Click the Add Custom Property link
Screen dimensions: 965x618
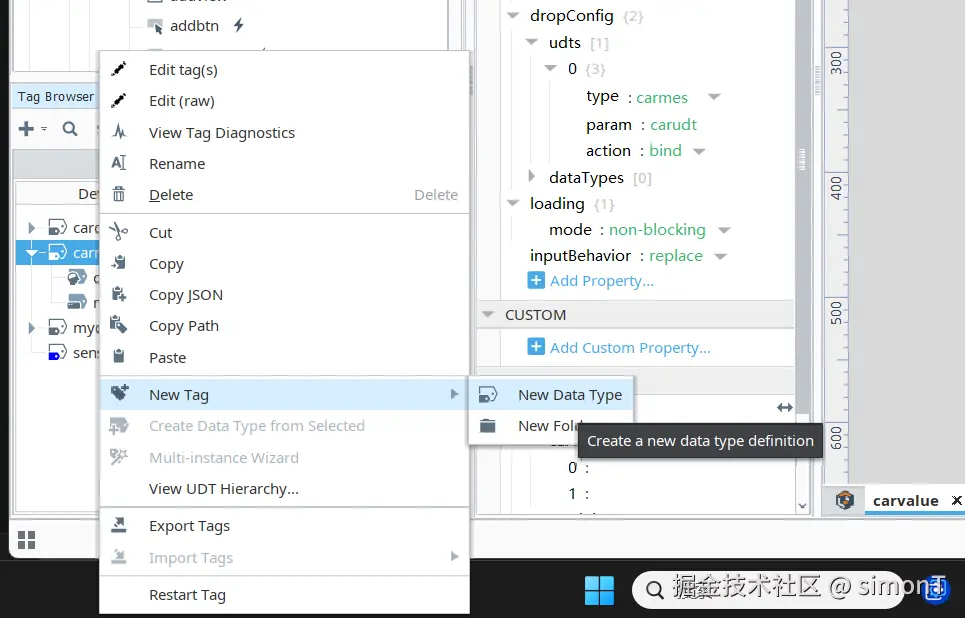(629, 348)
